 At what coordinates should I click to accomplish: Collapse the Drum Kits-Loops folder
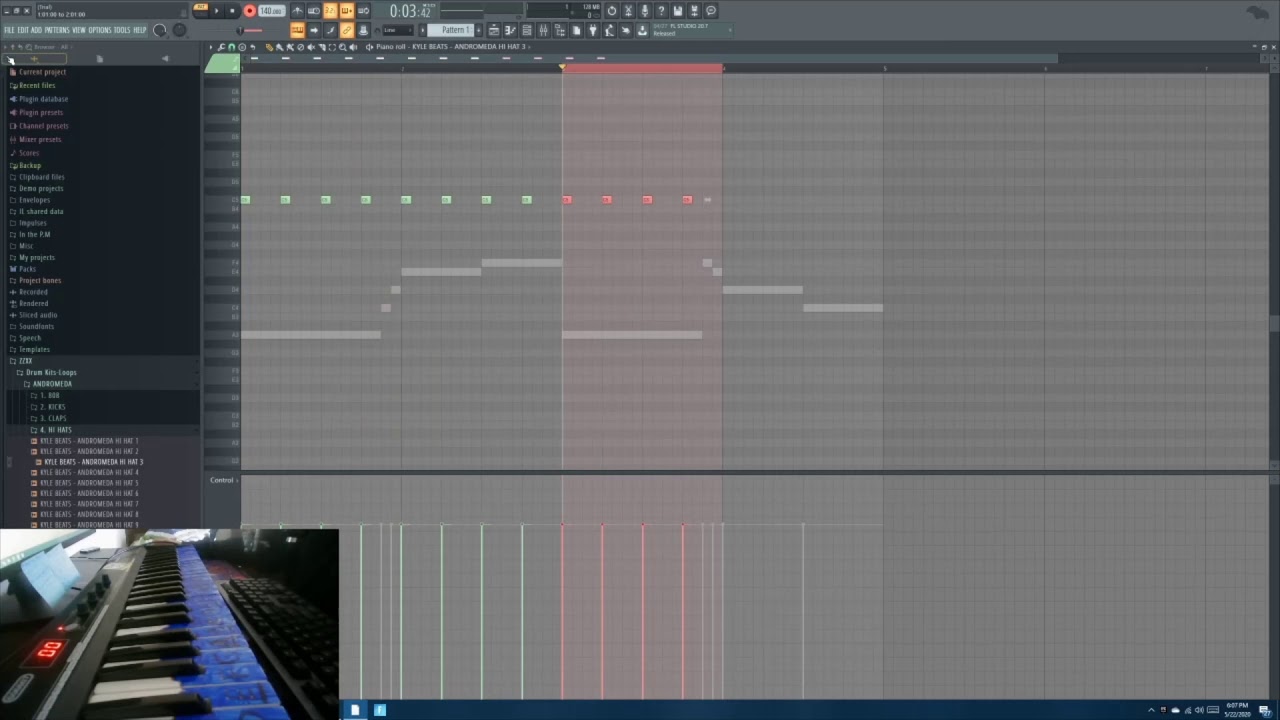click(x=50, y=372)
